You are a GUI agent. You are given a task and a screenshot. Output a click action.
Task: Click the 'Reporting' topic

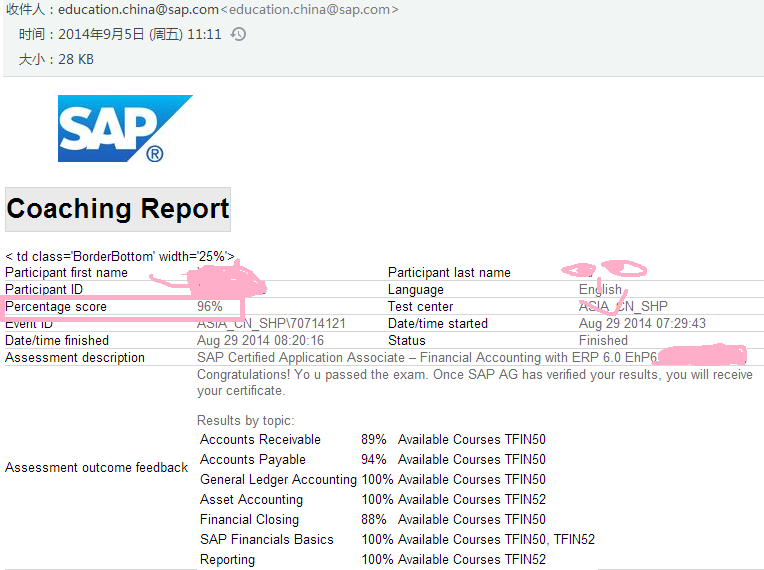tap(228, 559)
